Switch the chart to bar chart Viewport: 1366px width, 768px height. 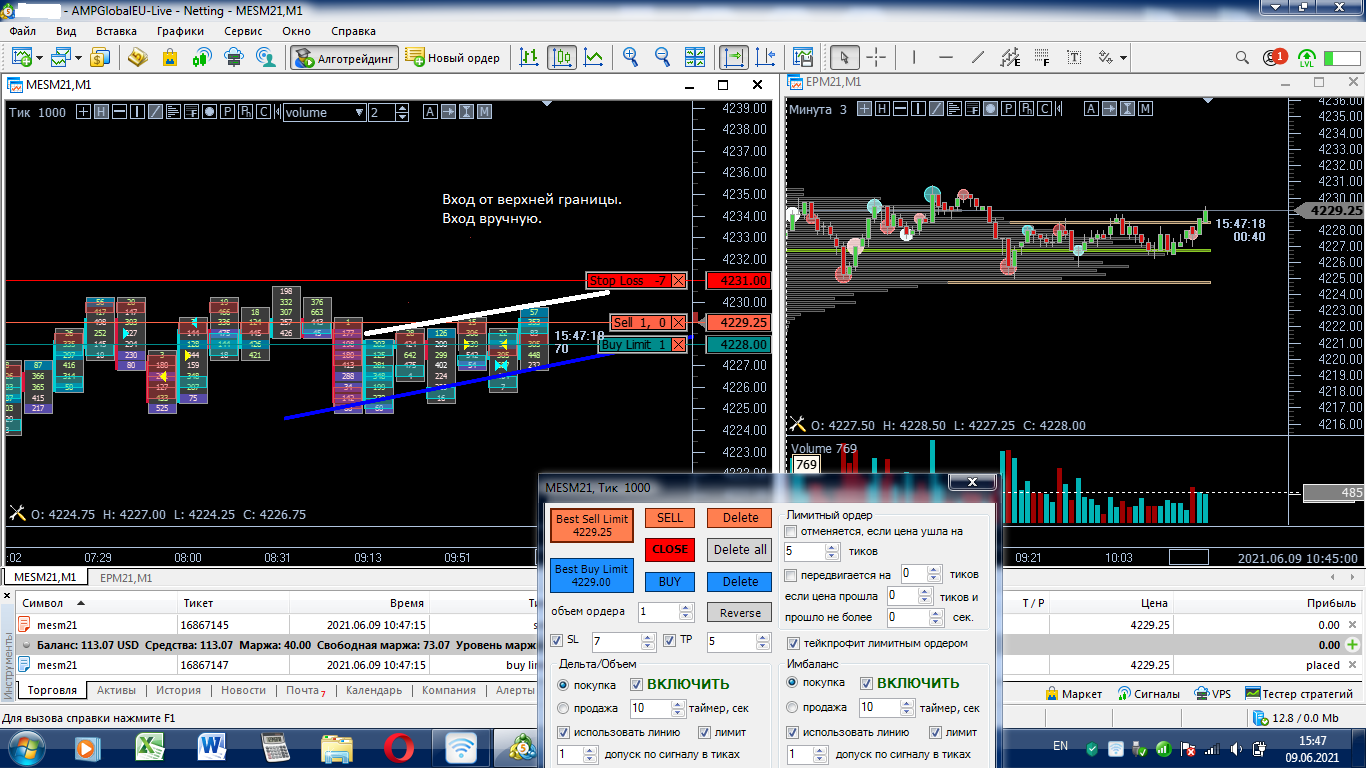click(530, 57)
